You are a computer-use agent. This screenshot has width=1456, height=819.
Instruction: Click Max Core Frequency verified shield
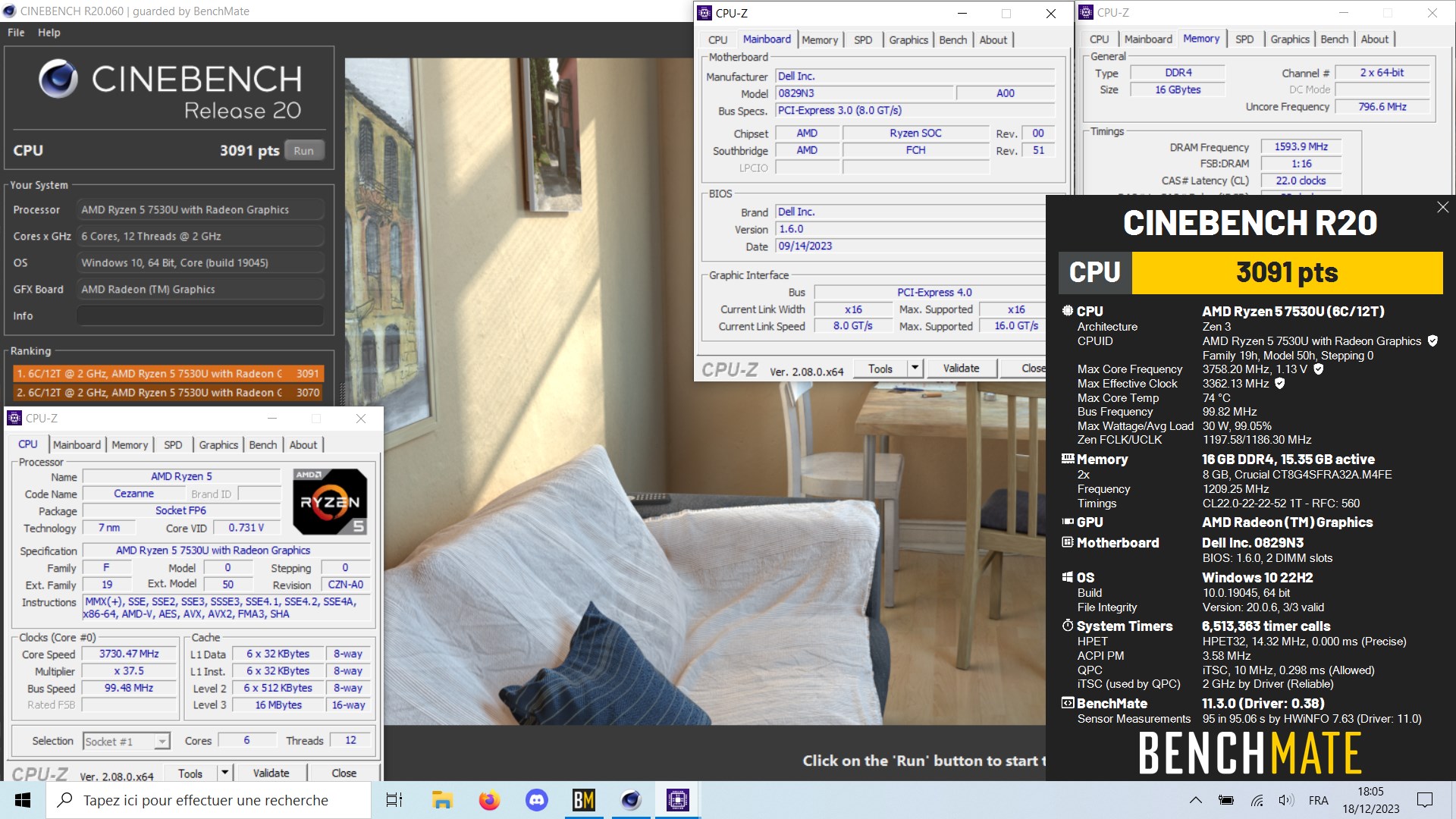1319,369
